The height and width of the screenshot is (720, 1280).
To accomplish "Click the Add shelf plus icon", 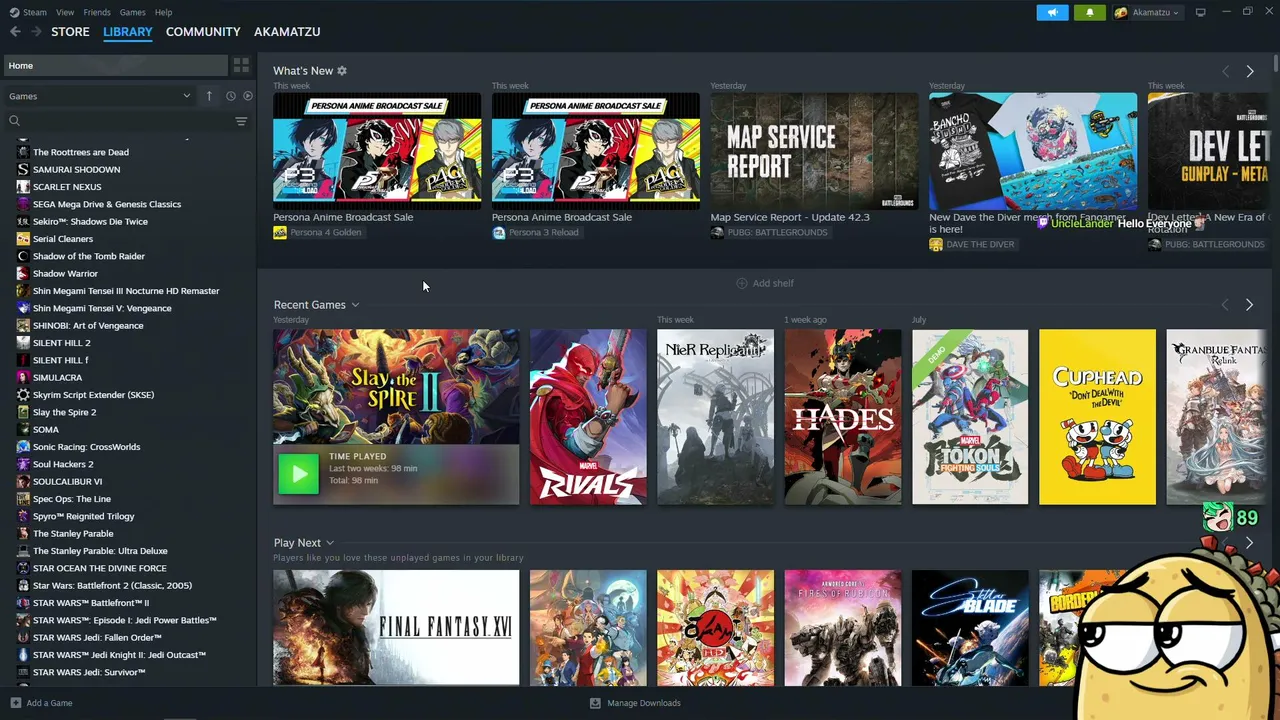I will (742, 283).
